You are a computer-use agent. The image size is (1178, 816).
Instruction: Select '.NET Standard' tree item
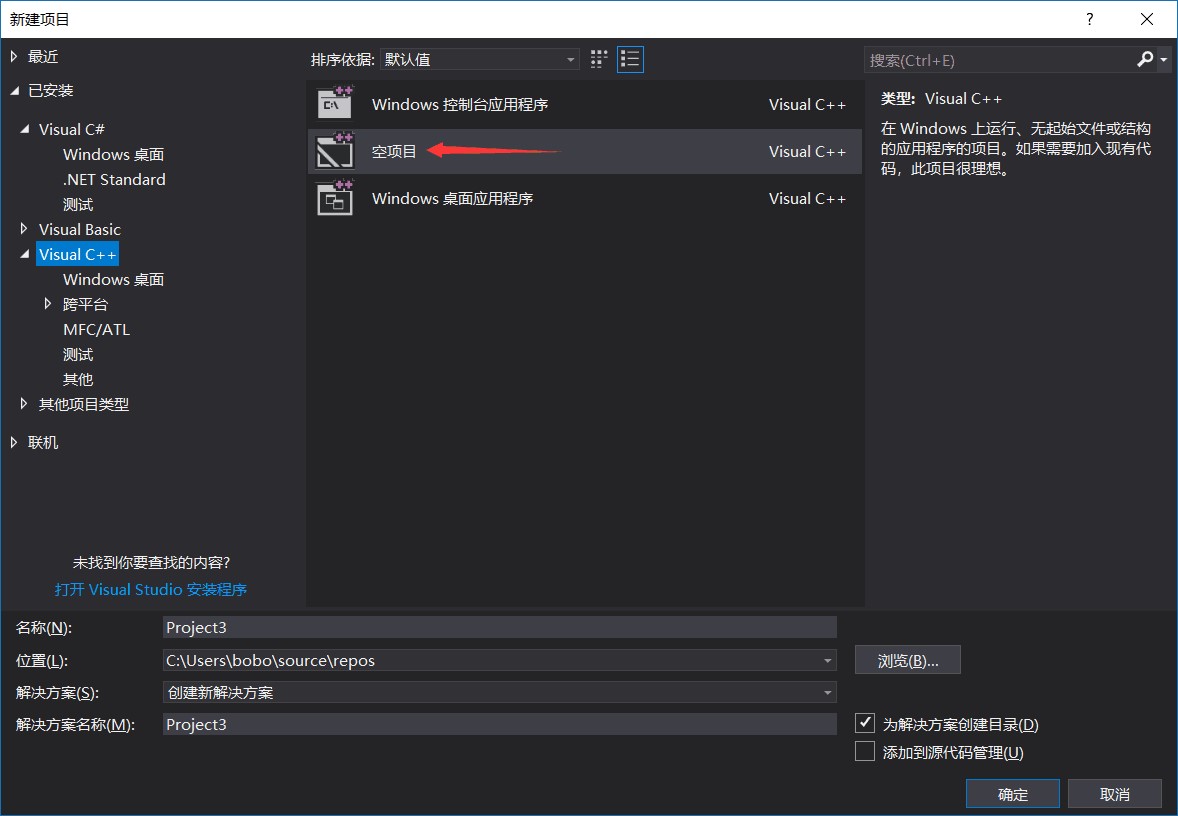tap(114, 180)
